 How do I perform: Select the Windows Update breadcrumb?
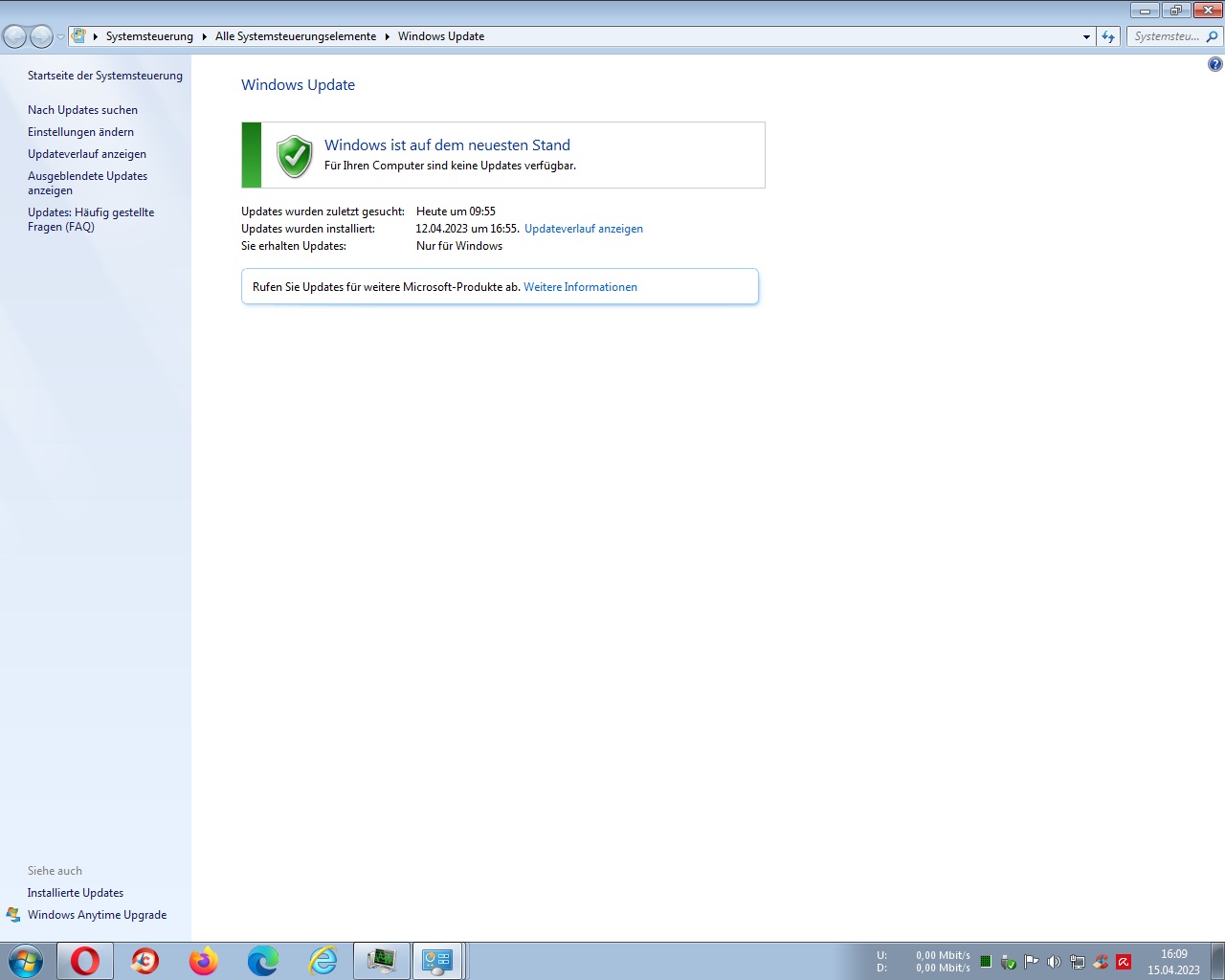click(441, 36)
